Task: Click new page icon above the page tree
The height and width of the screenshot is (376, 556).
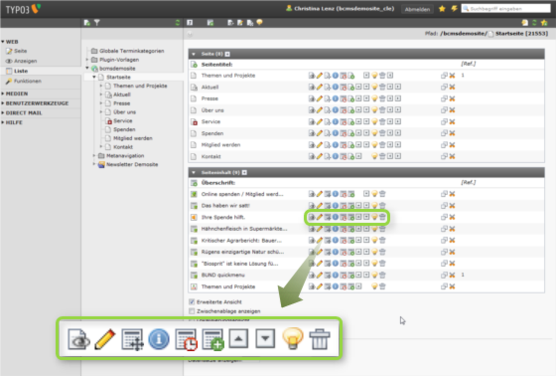Action: click(x=87, y=23)
